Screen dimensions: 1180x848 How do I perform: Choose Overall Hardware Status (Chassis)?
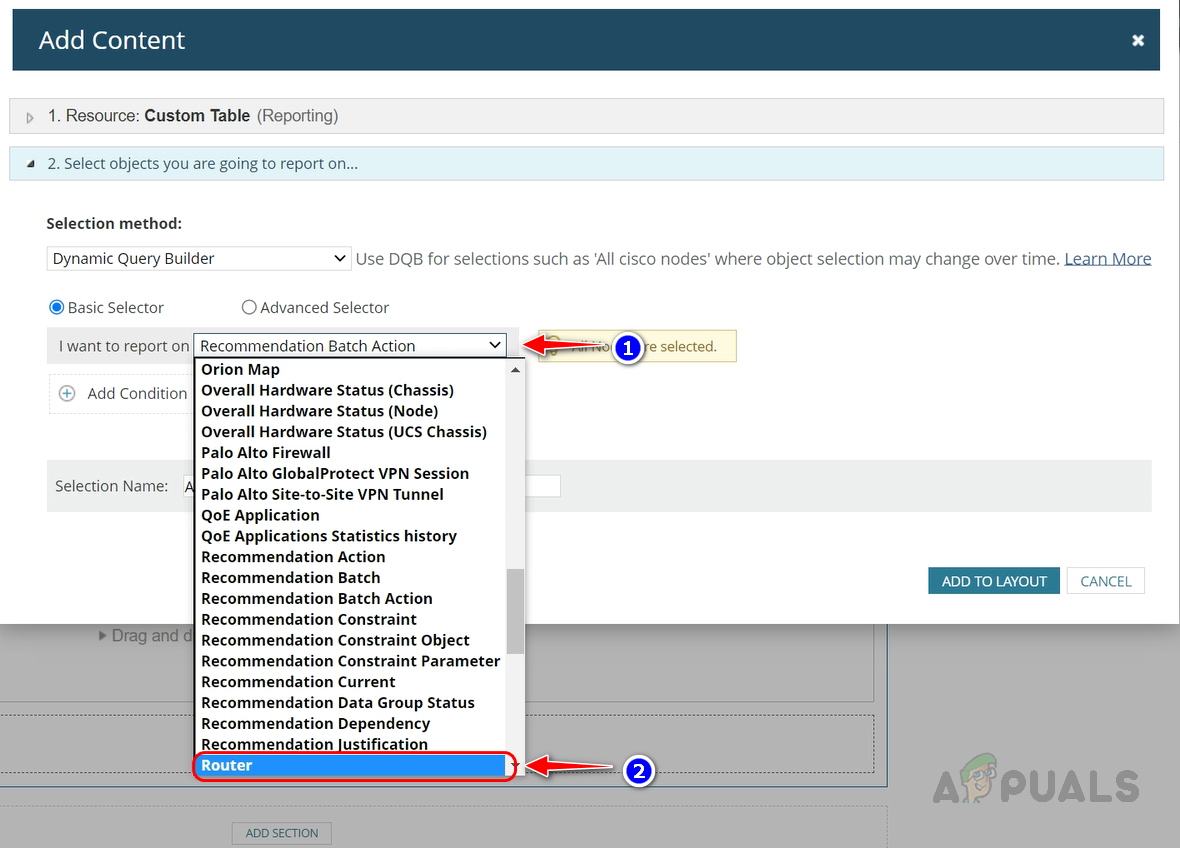[351, 391]
